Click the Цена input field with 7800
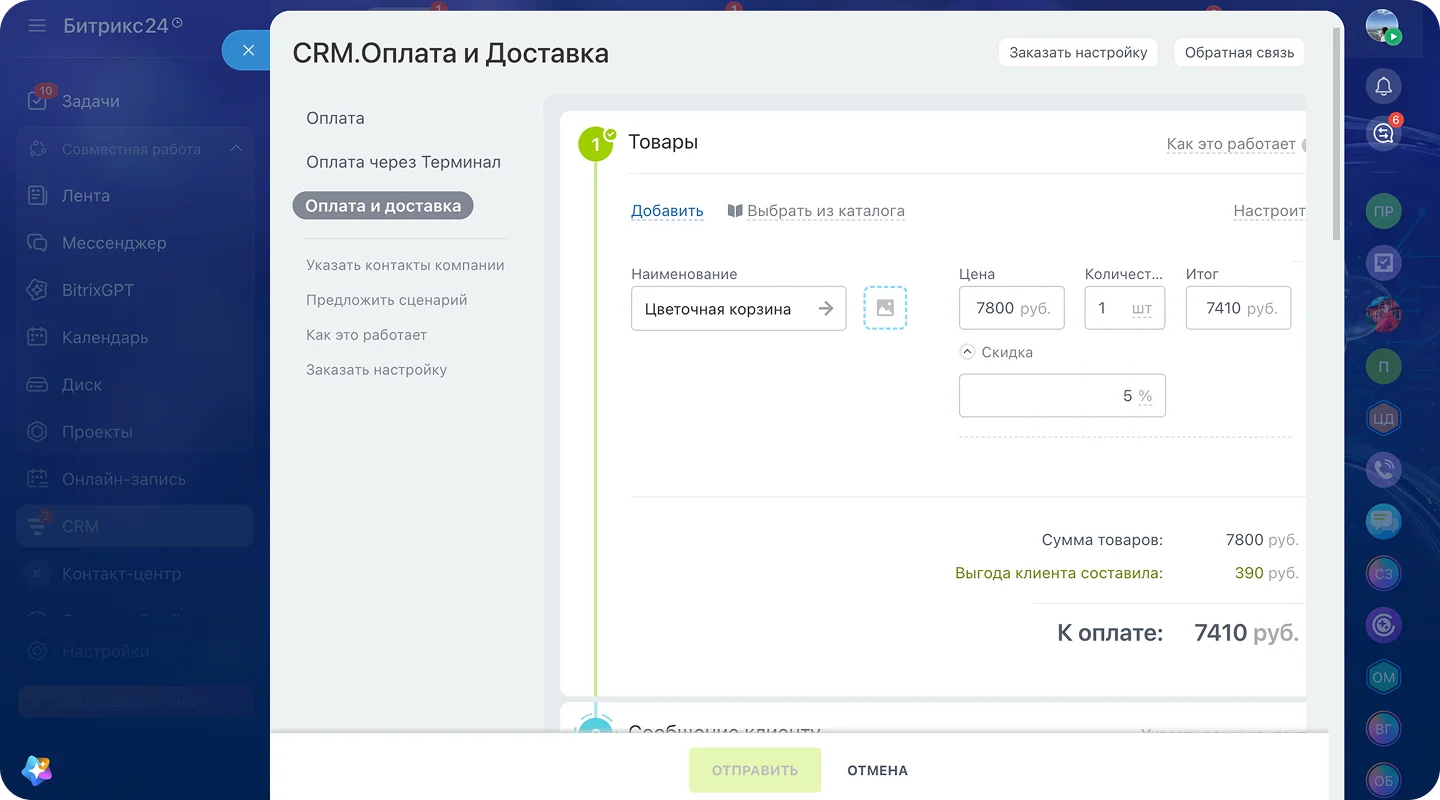 (x=1012, y=308)
